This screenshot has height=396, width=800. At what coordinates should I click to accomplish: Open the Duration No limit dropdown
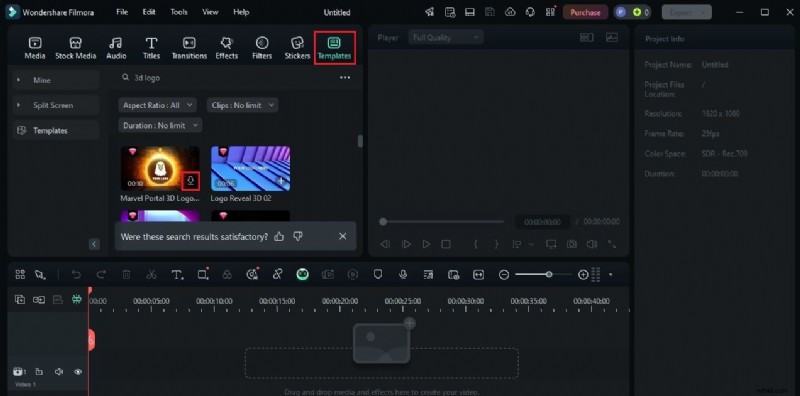click(x=160, y=125)
